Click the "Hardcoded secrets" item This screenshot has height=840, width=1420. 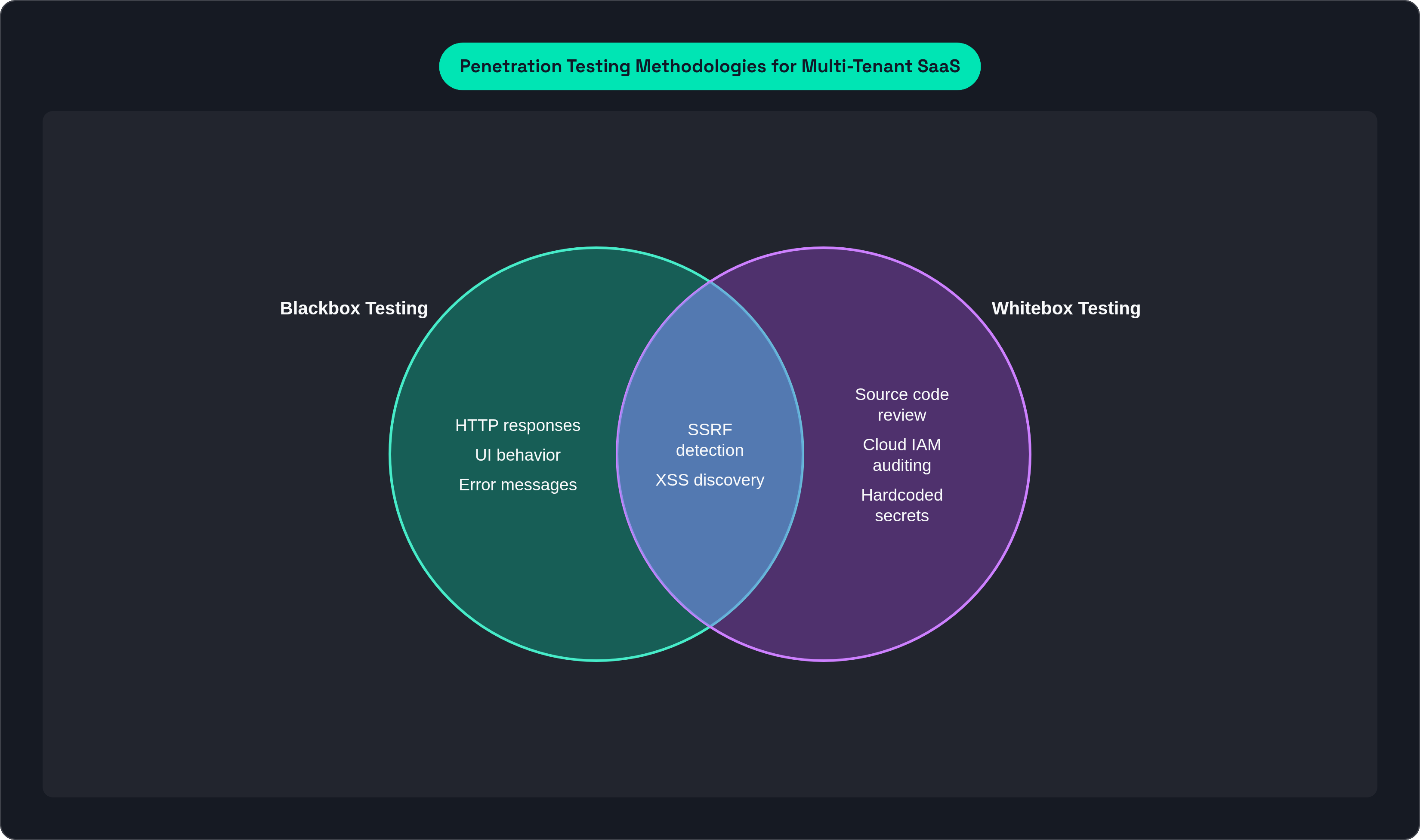[x=901, y=505]
